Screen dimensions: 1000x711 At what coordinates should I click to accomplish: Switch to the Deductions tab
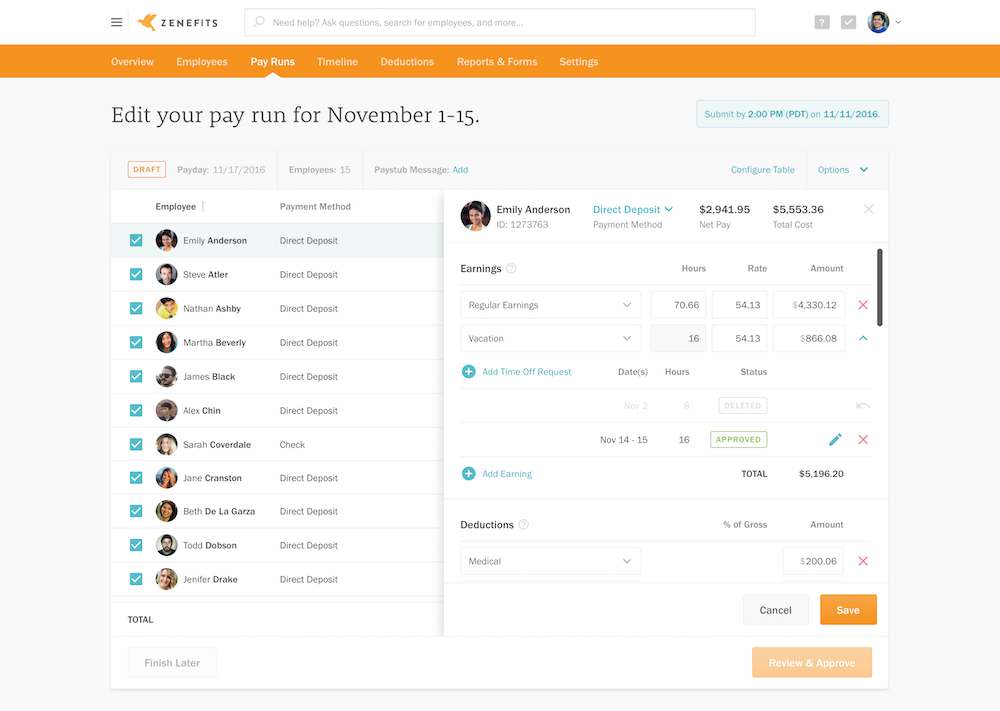pos(407,62)
